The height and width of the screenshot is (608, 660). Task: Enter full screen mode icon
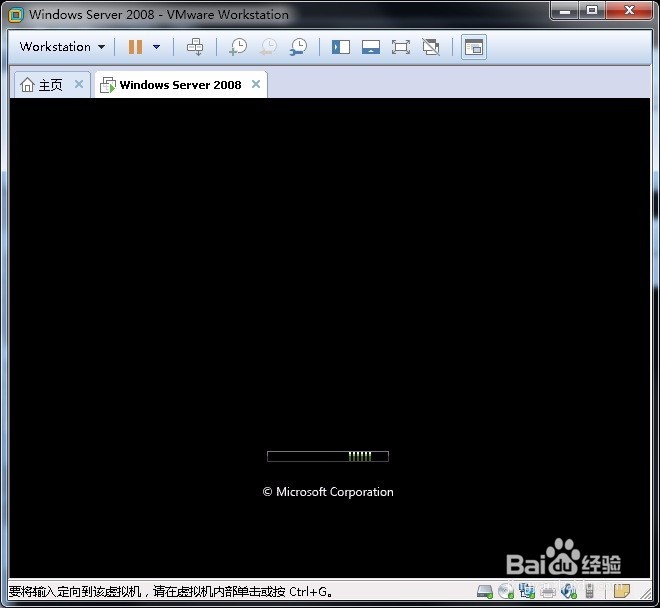point(401,47)
